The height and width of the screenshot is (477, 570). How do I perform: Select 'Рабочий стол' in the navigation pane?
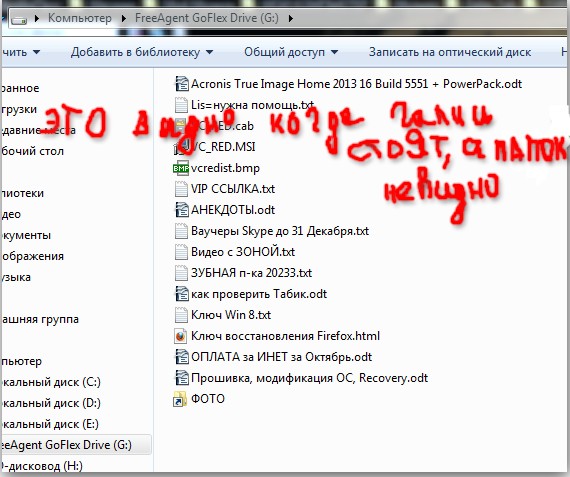click(33, 151)
